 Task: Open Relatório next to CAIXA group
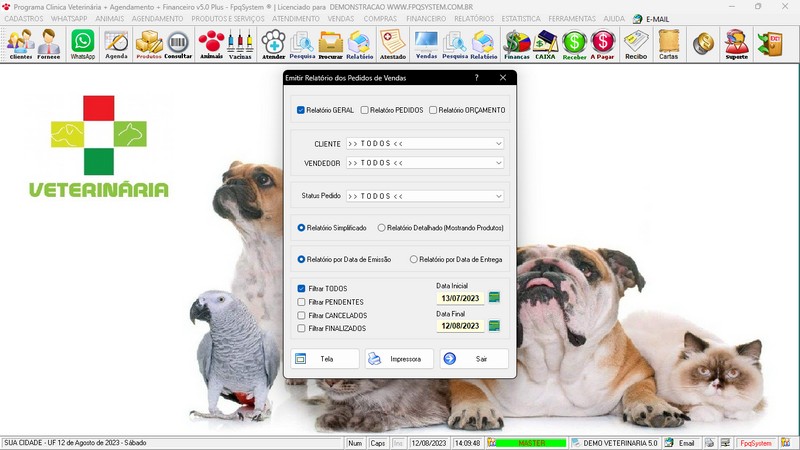tap(484, 44)
